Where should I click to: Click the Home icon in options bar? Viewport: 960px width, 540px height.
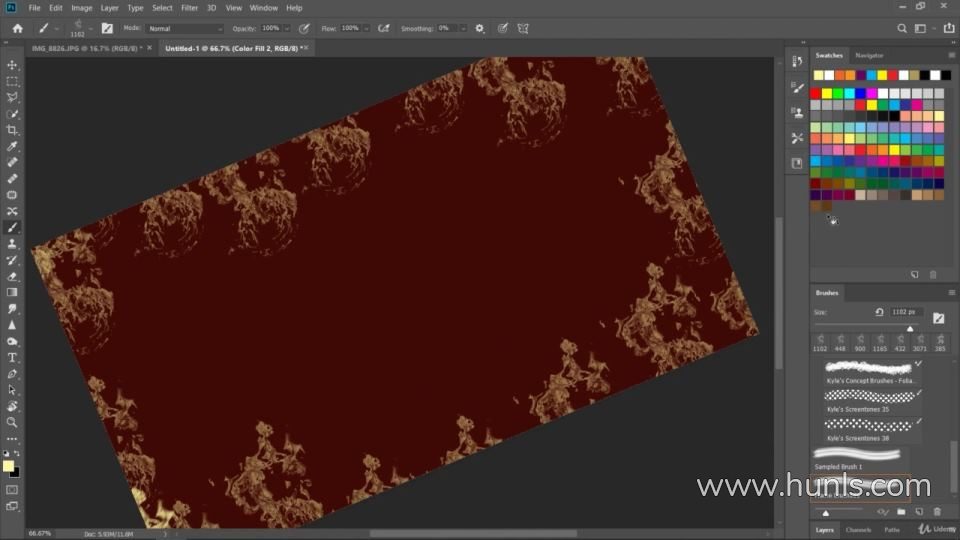(17, 29)
